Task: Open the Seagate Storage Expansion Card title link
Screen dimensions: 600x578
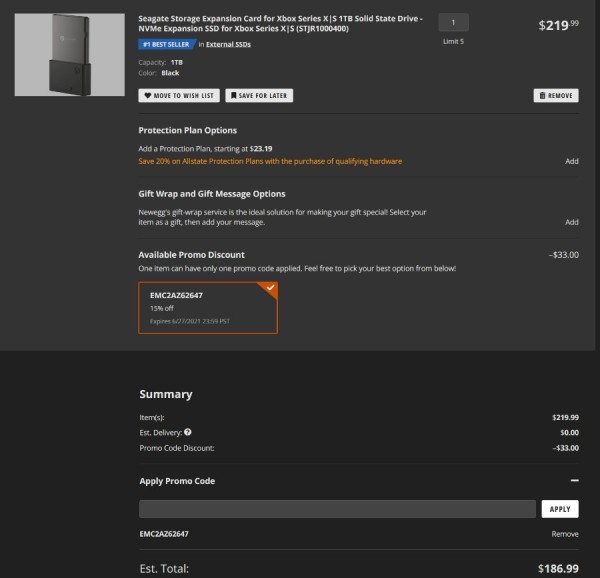Action: coord(280,23)
